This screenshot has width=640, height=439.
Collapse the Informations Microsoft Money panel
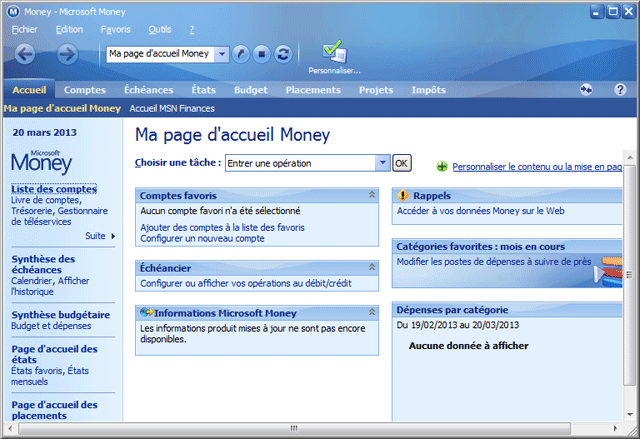tap(372, 312)
